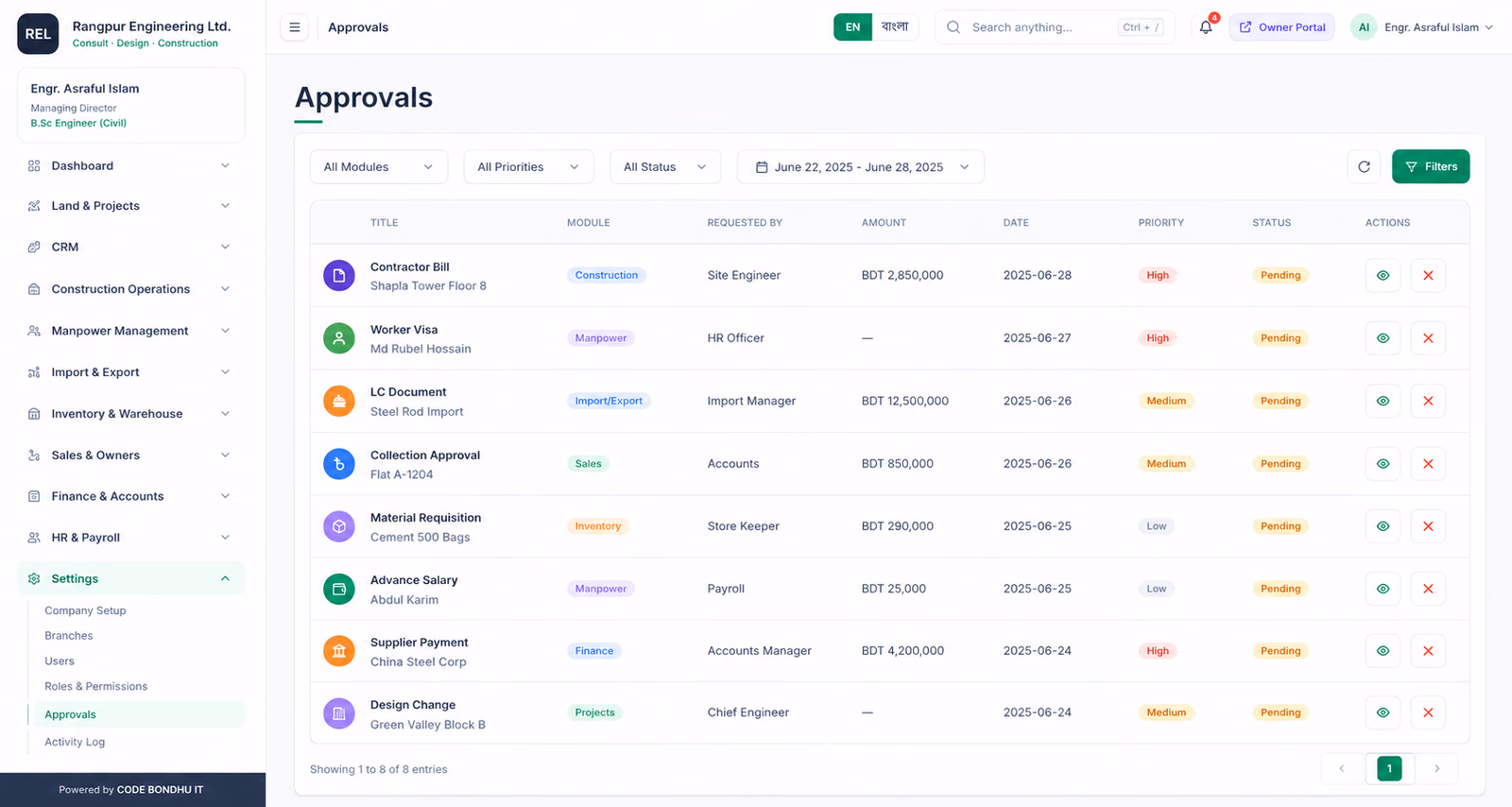Open Roles & Permissions under Settings
Viewport: 1512px width, 807px height.
pos(95,687)
